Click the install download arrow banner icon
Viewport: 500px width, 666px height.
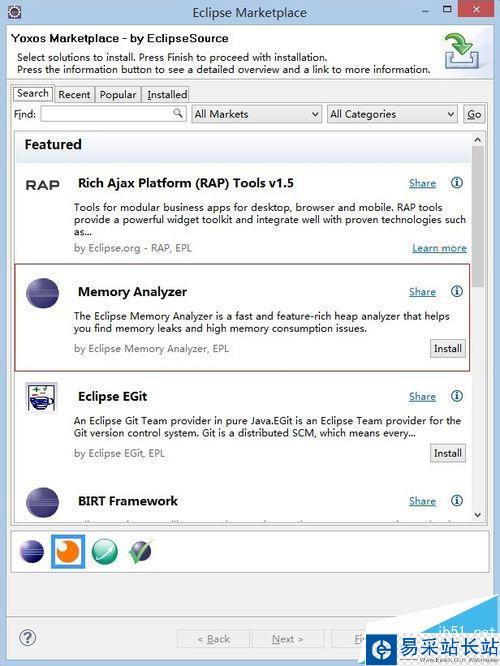pyautogui.click(x=462, y=52)
